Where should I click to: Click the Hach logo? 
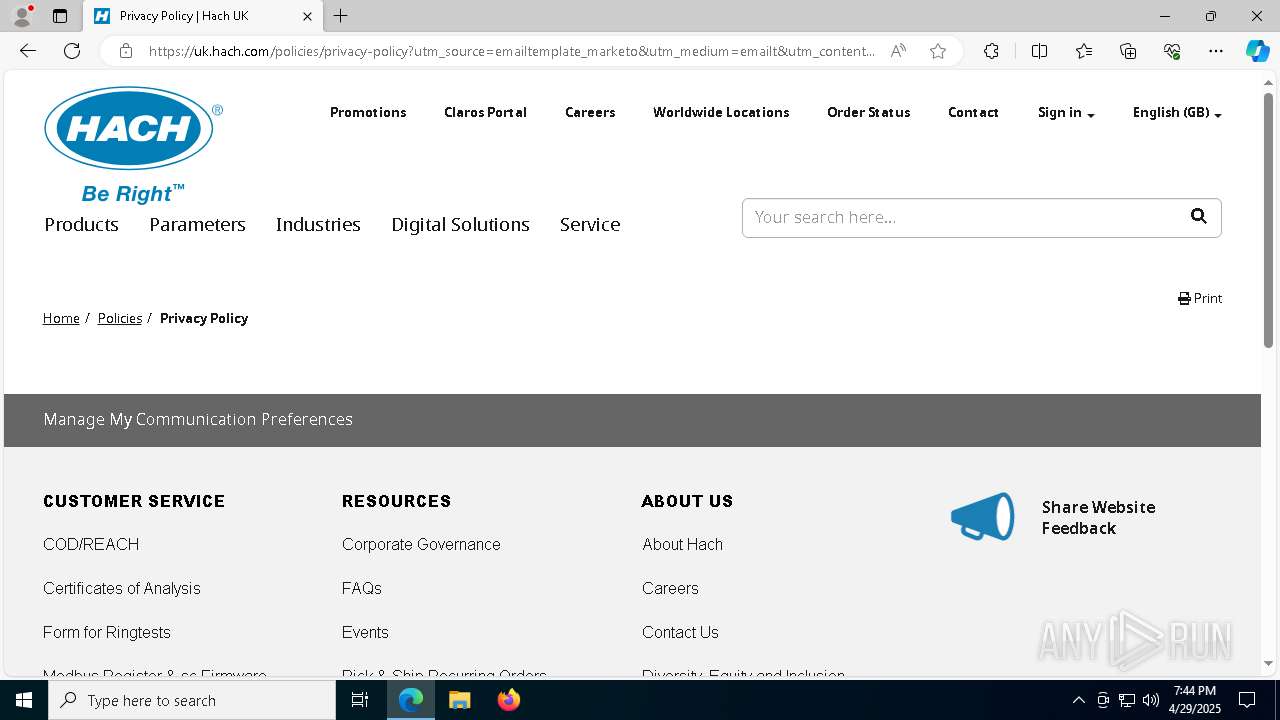coord(133,144)
